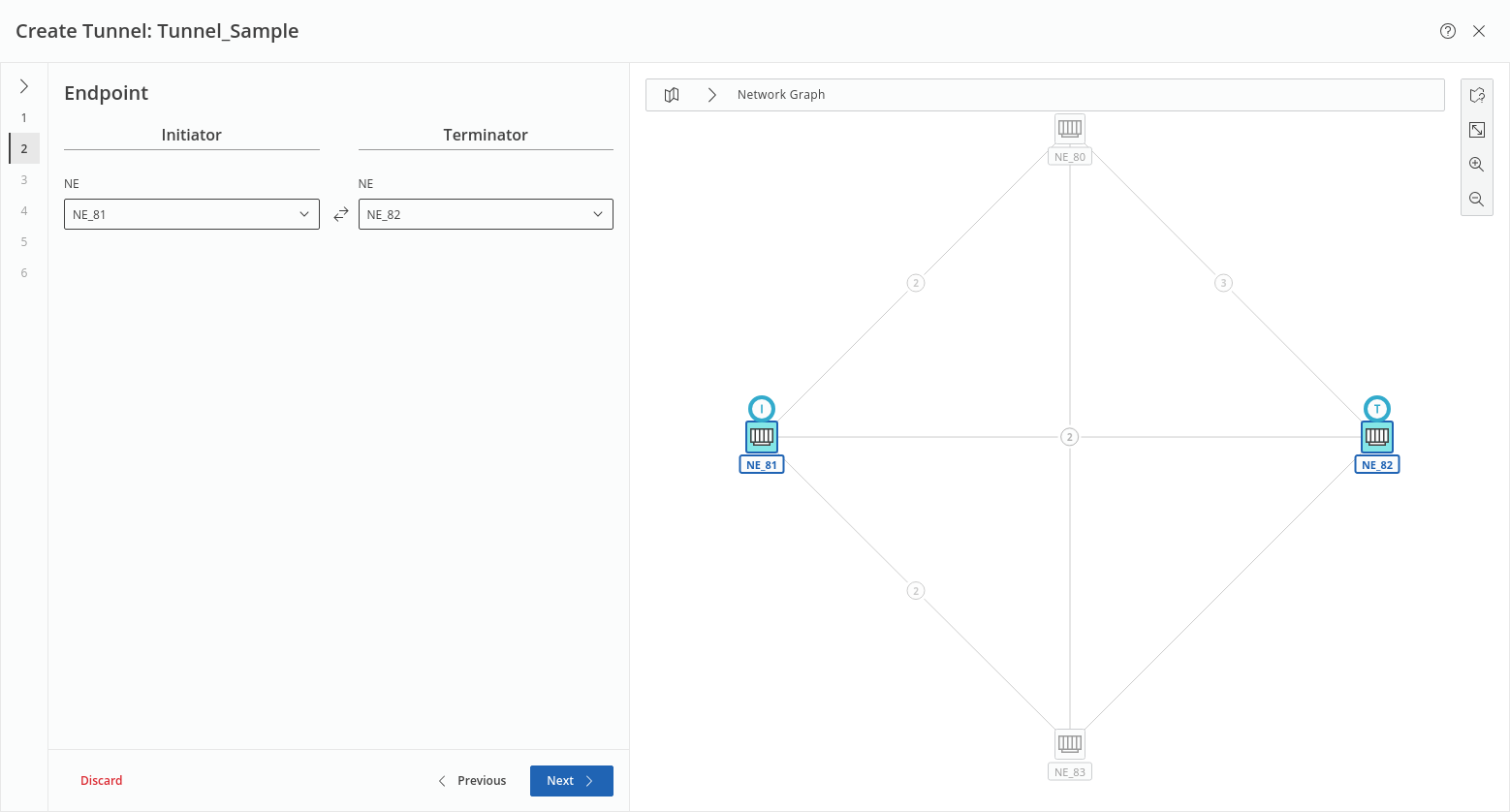Viewport: 1510px width, 812px height.
Task: Click the map view icon in graph toolbar
Action: (x=672, y=95)
